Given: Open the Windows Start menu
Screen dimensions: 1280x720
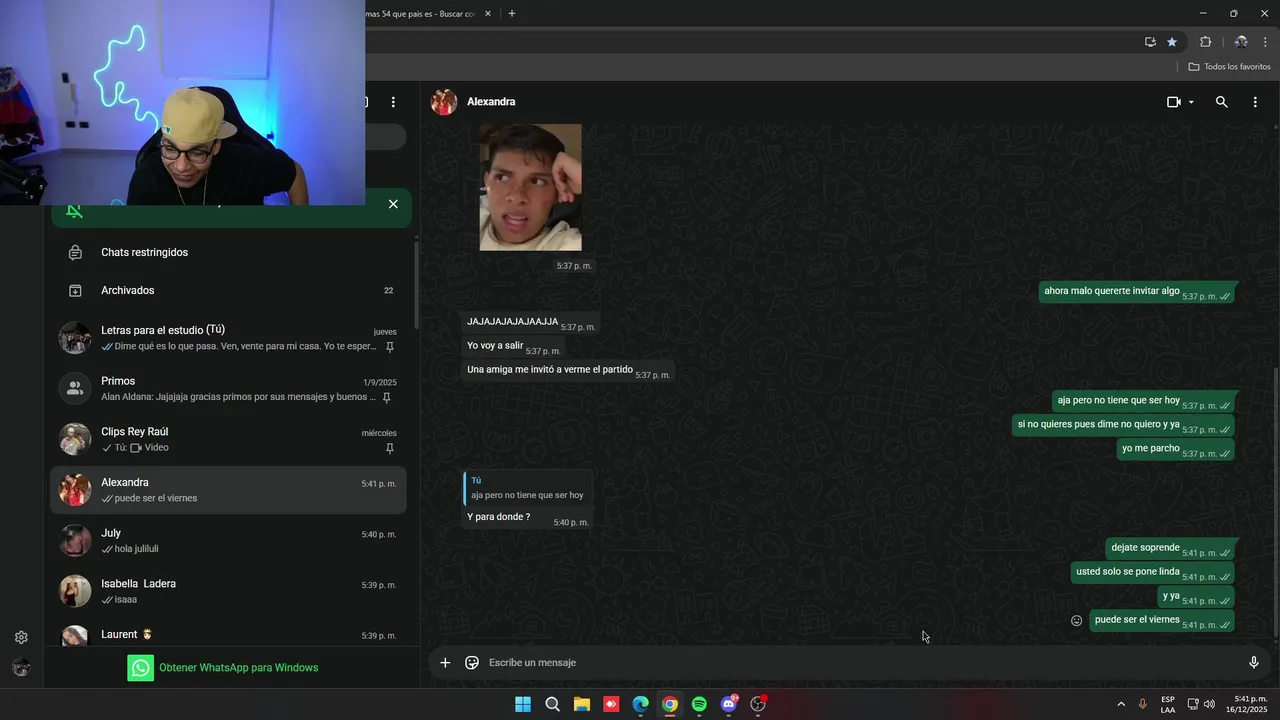Looking at the screenshot, I should click(523, 704).
